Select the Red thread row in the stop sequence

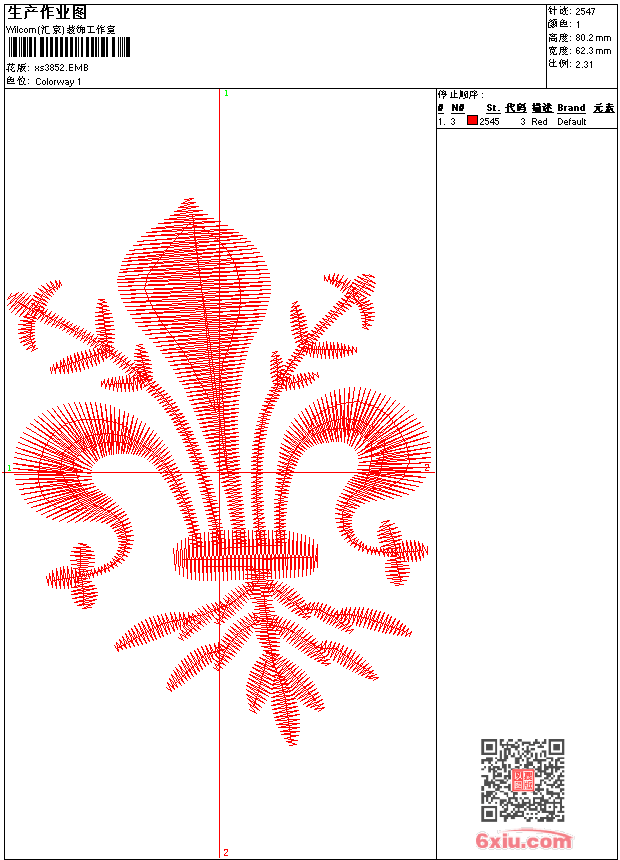527,121
